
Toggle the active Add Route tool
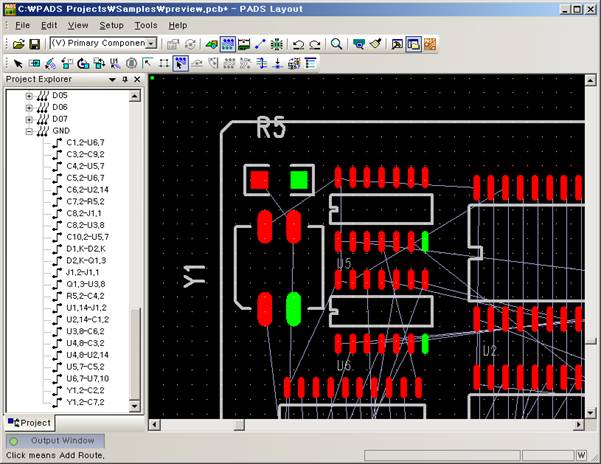[181, 63]
